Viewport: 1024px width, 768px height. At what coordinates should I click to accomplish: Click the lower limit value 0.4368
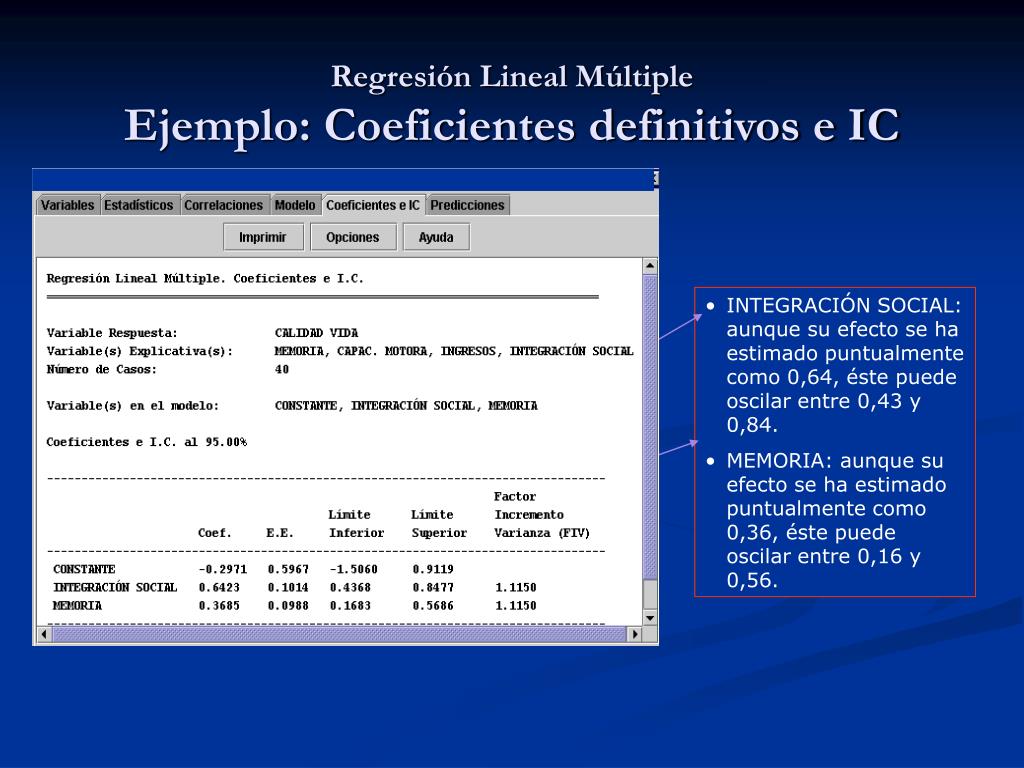click(350, 588)
